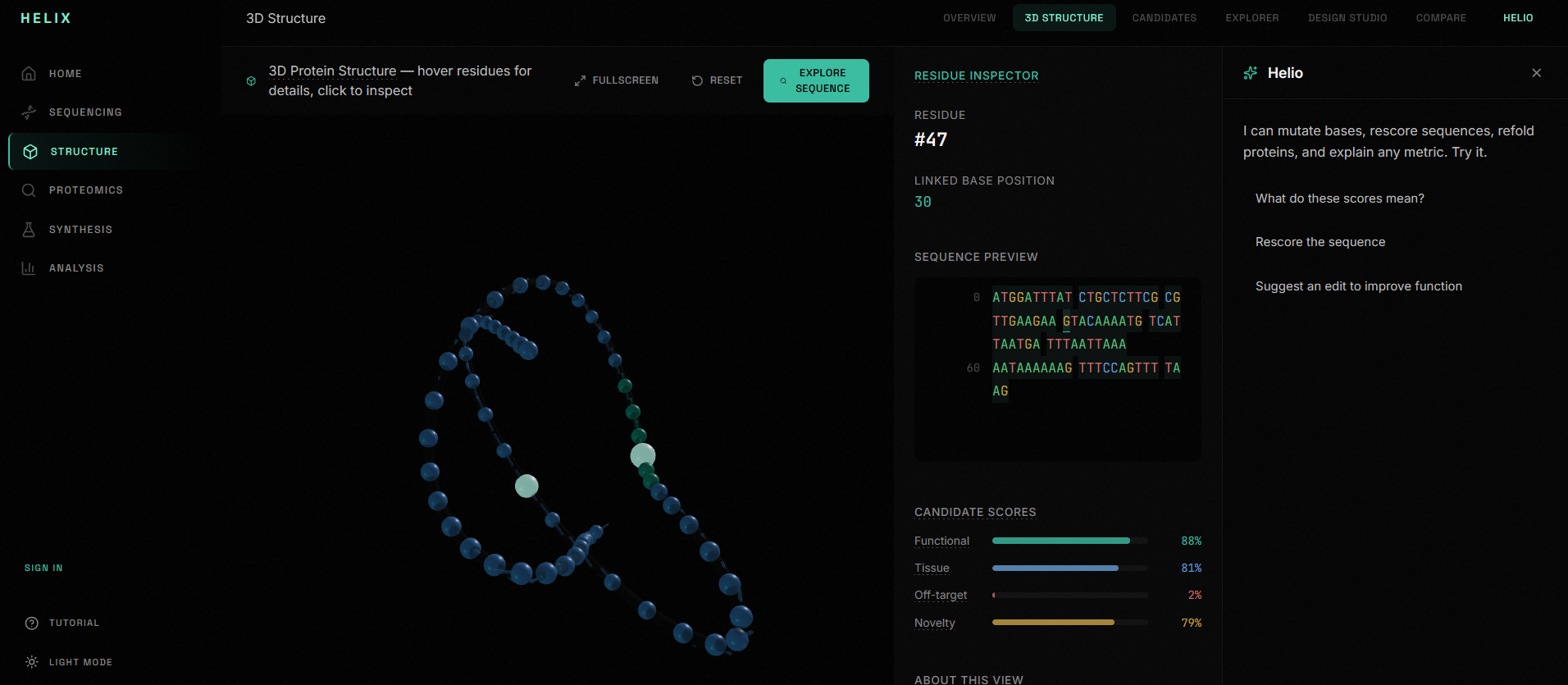Click the Explore Sequence button
Image resolution: width=1568 pixels, height=685 pixels.
[816, 80]
